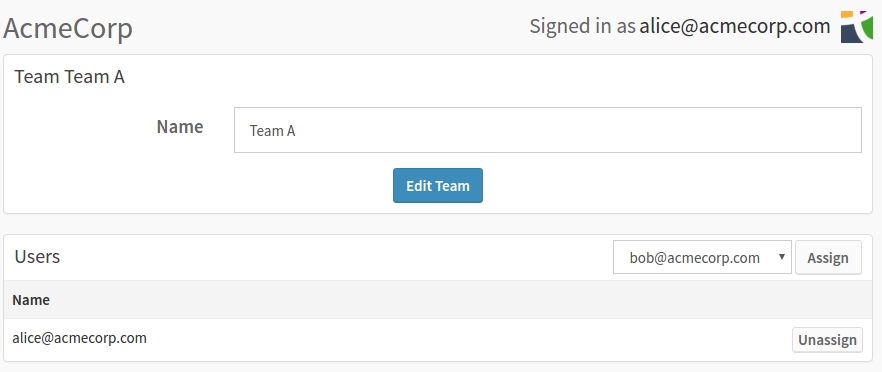
Task: Click the Edit Team button
Action: [438, 185]
